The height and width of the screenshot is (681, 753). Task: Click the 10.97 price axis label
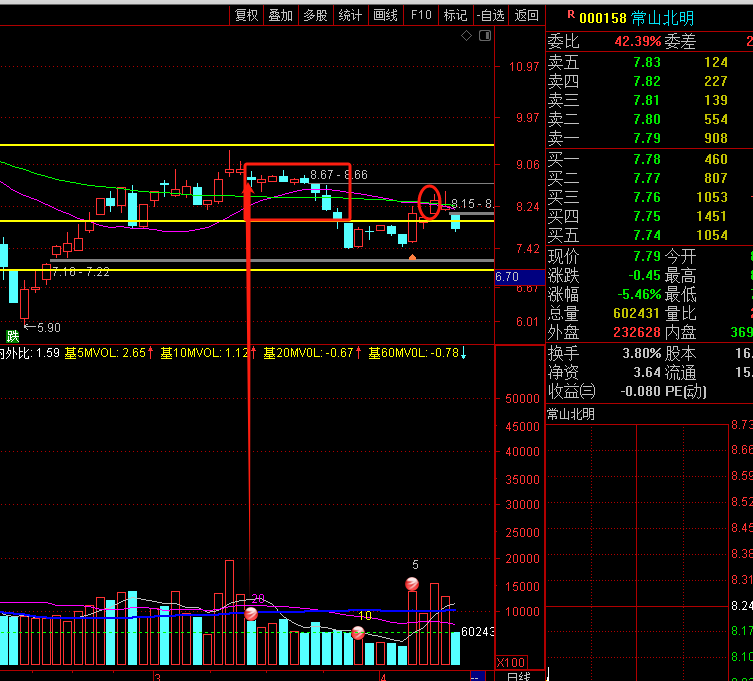click(x=524, y=67)
